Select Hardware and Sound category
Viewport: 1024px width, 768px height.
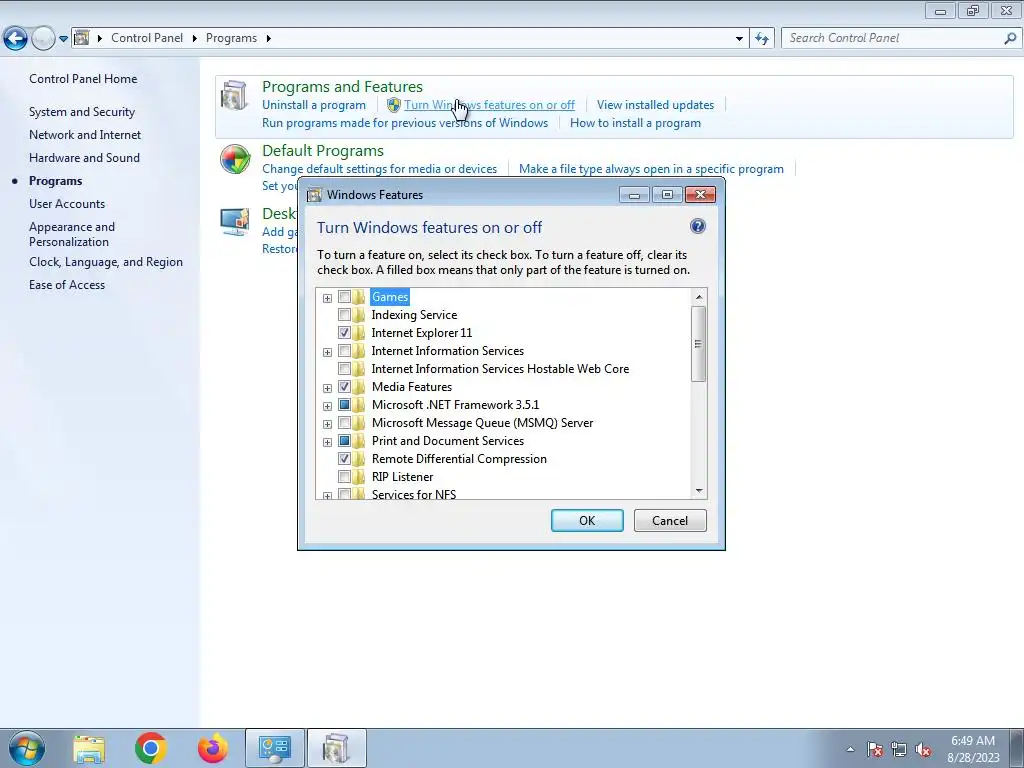84,157
